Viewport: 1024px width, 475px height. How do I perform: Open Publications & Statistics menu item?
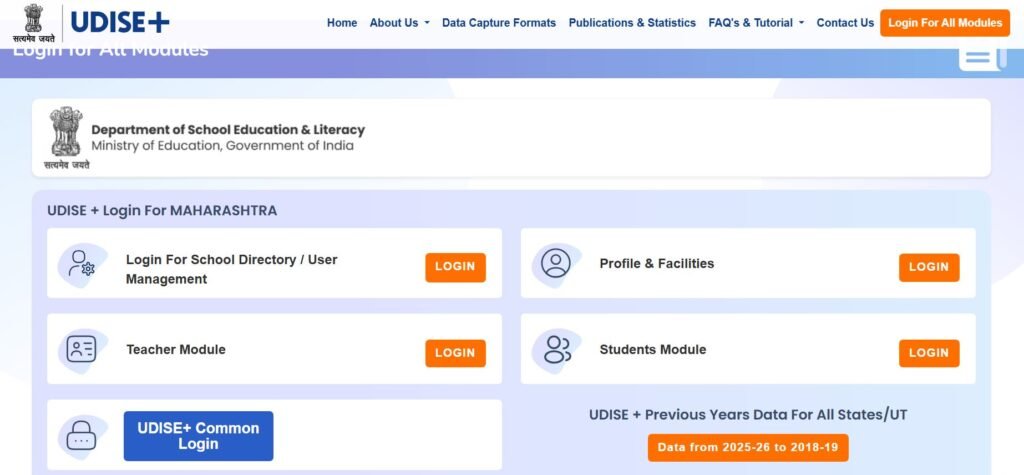tap(632, 22)
